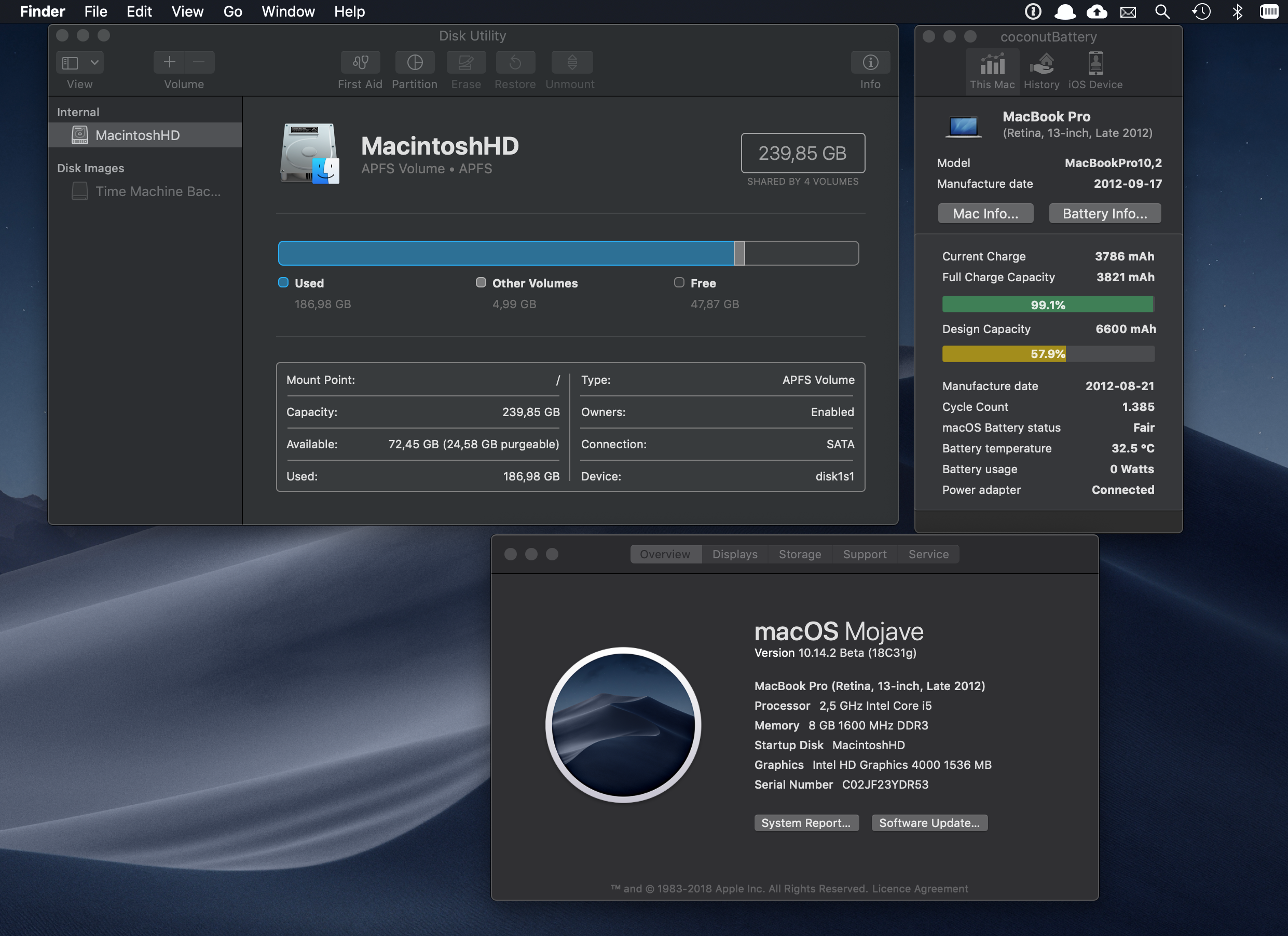Image resolution: width=1288 pixels, height=936 pixels.
Task: Click the Bluetooth menu bar icon
Action: [1237, 11]
